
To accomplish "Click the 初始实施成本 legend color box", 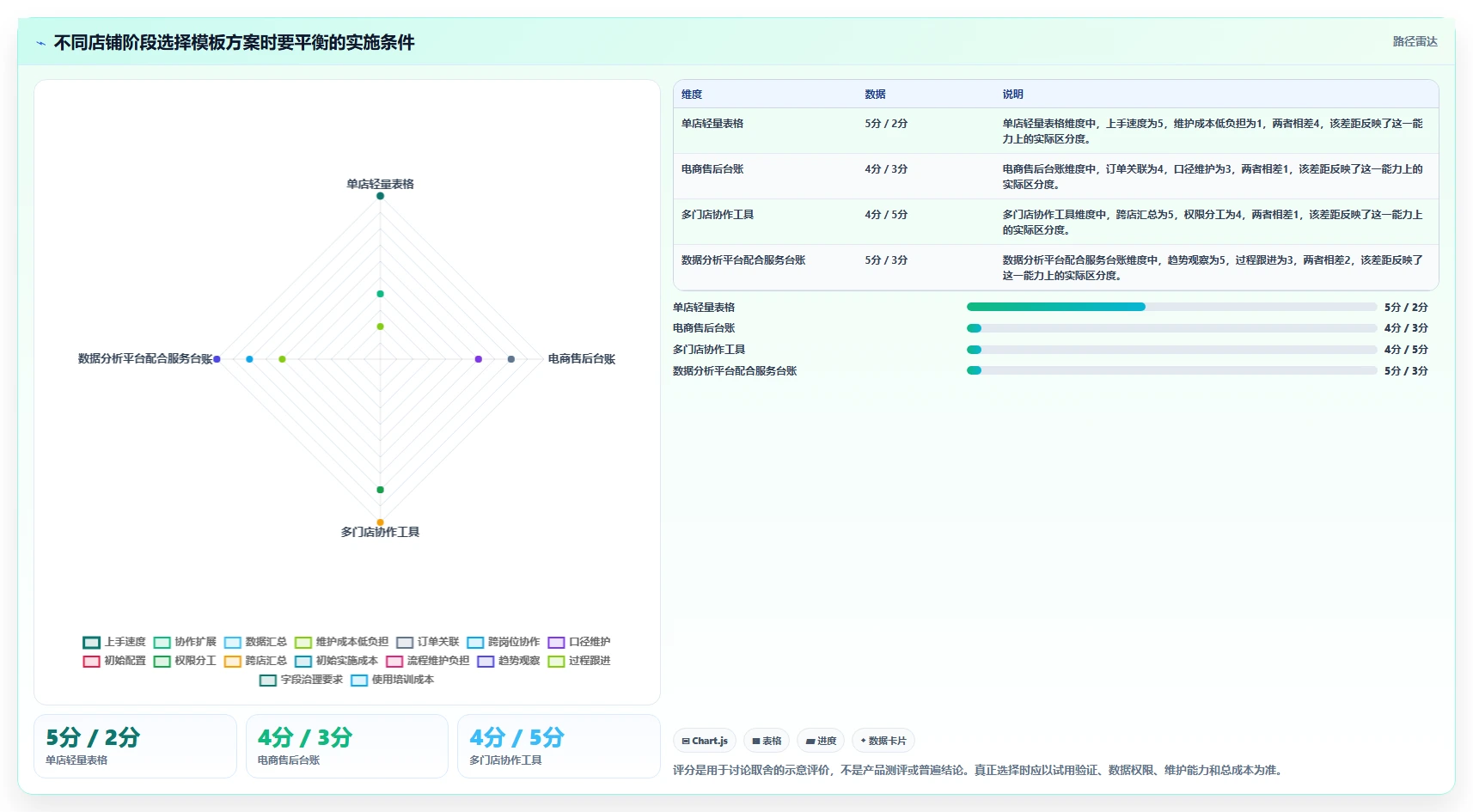I will click(x=303, y=661).
